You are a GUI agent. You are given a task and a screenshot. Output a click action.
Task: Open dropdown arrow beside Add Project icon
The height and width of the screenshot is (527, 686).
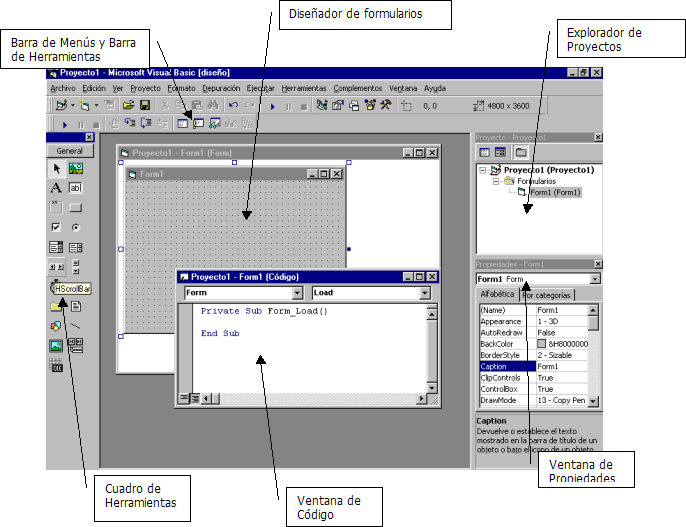click(x=73, y=105)
